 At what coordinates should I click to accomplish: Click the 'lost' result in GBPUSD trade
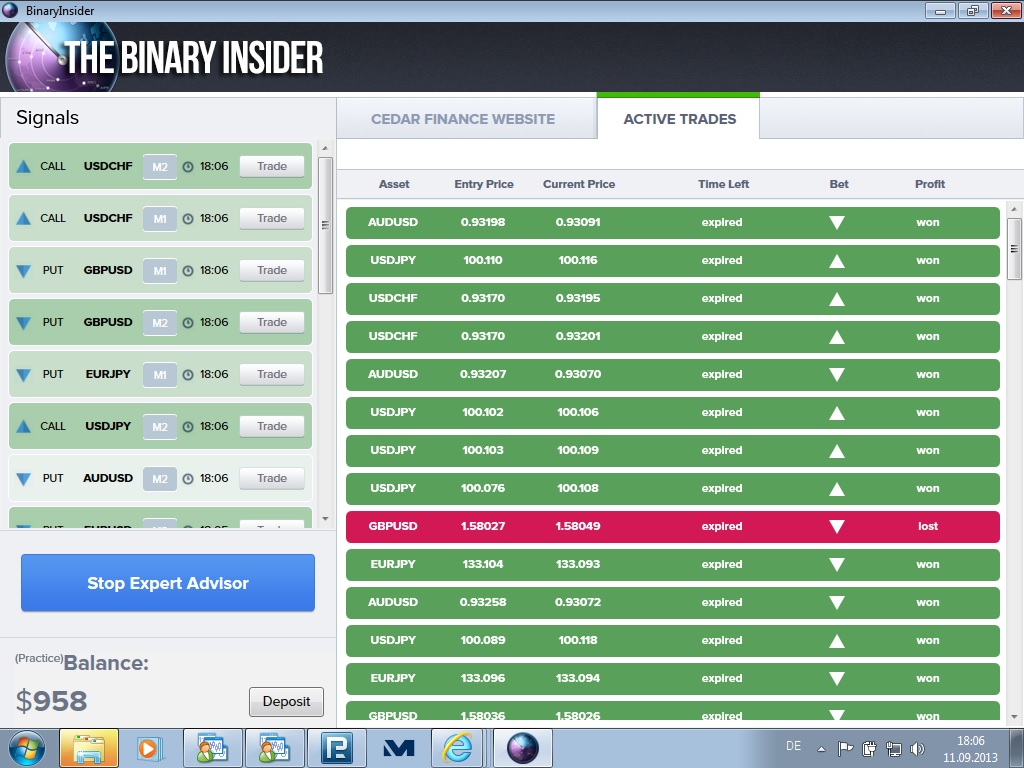point(928,526)
